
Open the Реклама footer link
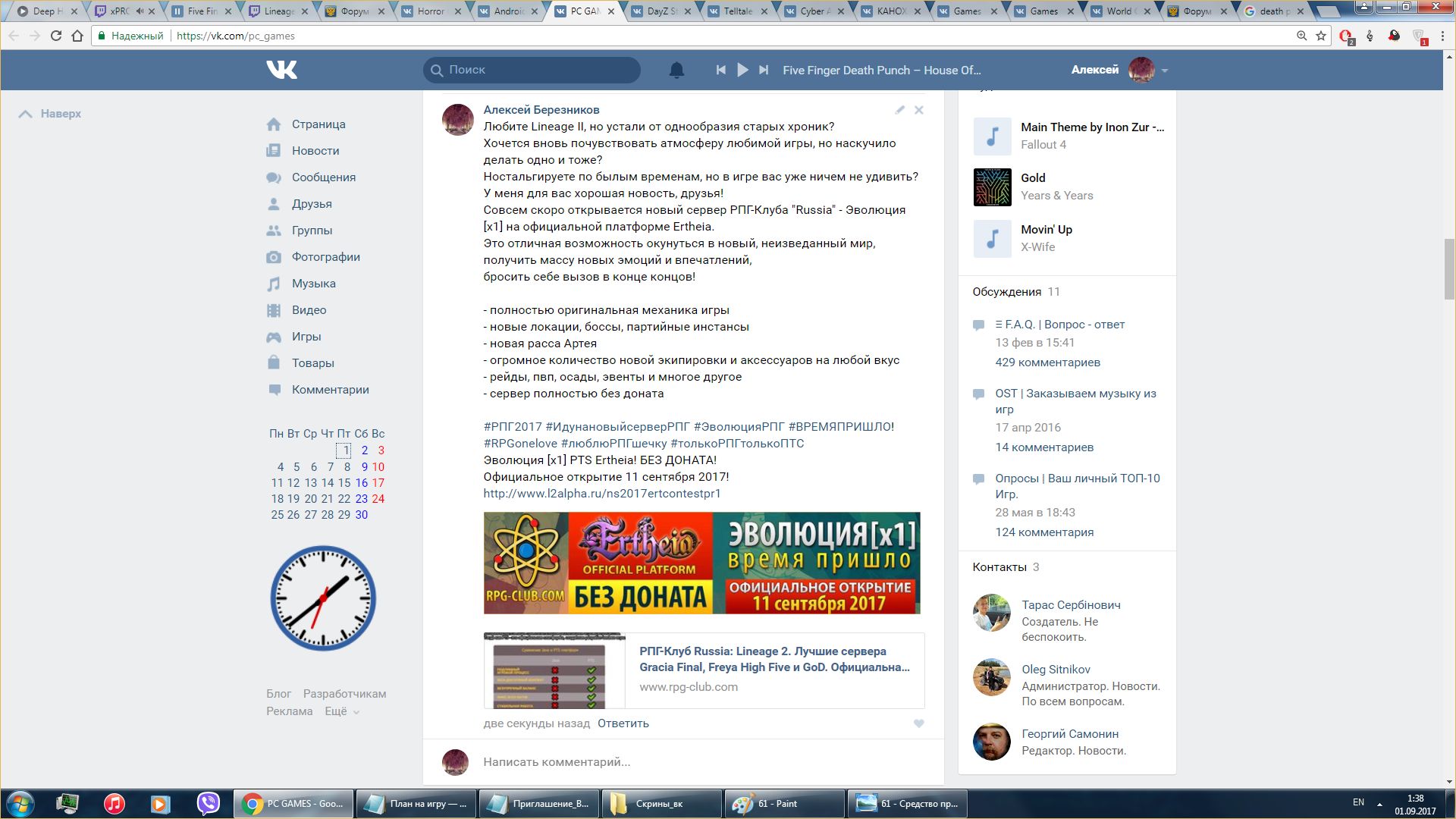tap(289, 711)
